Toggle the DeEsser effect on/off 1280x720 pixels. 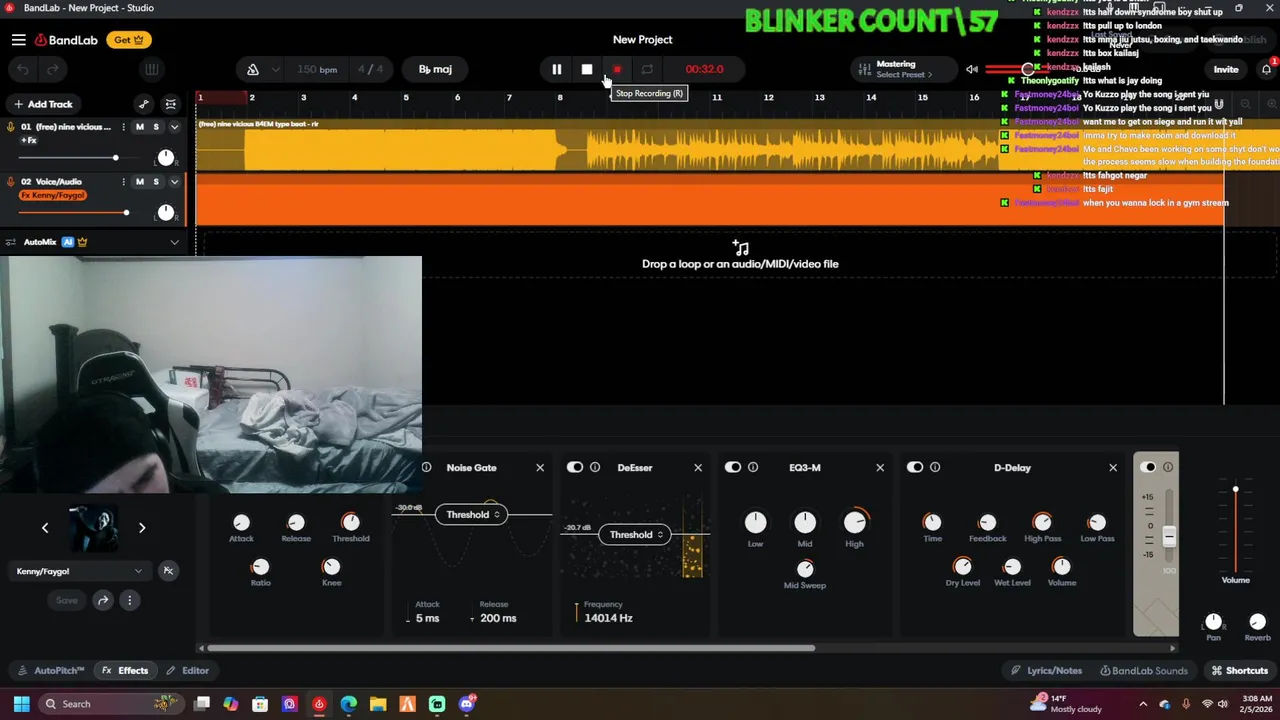[575, 468]
